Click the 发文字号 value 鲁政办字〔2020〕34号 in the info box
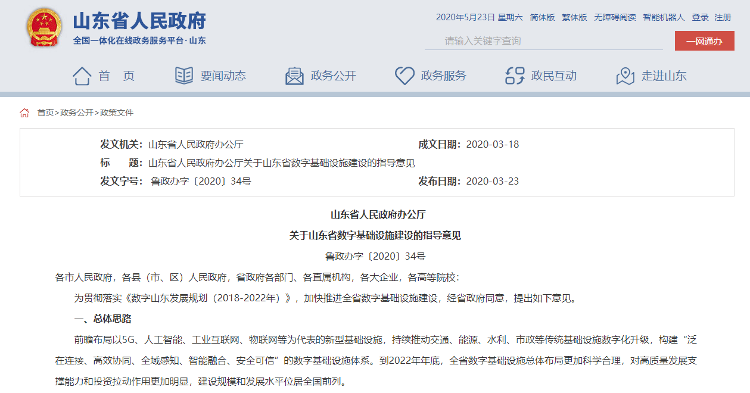Screen dimensions: 750x393 tap(200, 181)
